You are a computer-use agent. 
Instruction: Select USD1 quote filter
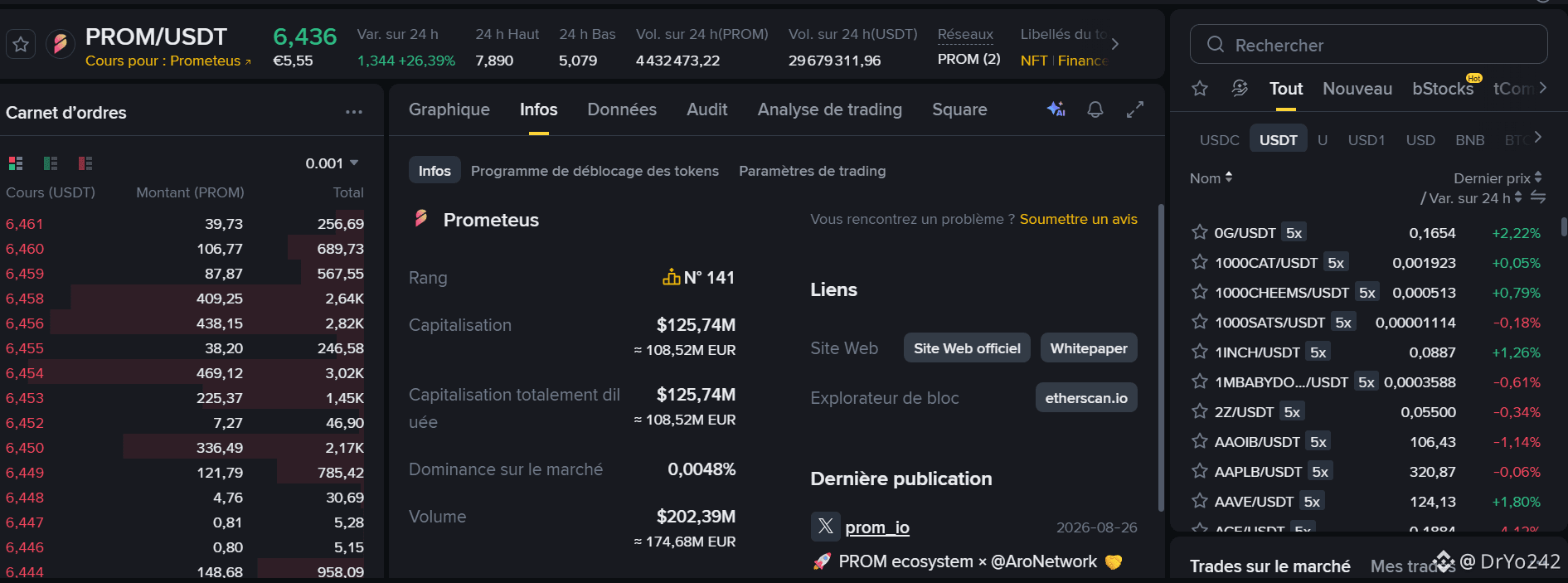(x=1367, y=140)
